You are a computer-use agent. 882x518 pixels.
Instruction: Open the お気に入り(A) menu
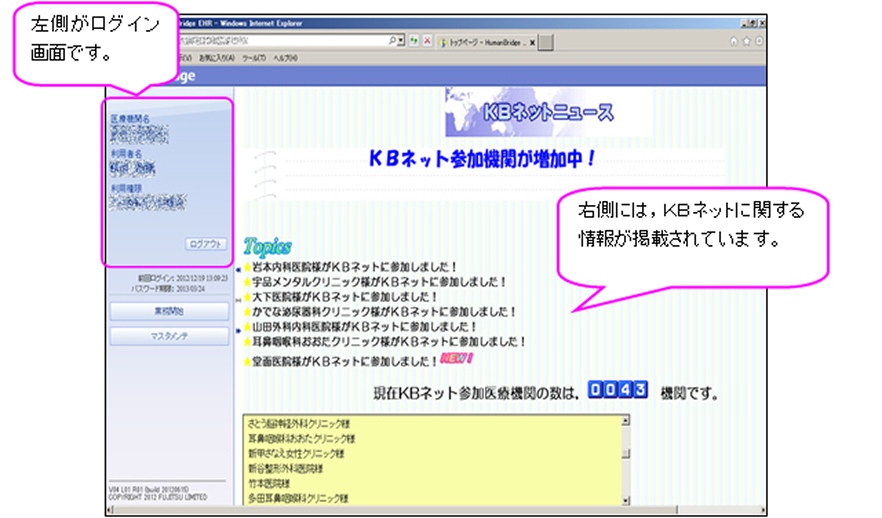pyautogui.click(x=215, y=58)
